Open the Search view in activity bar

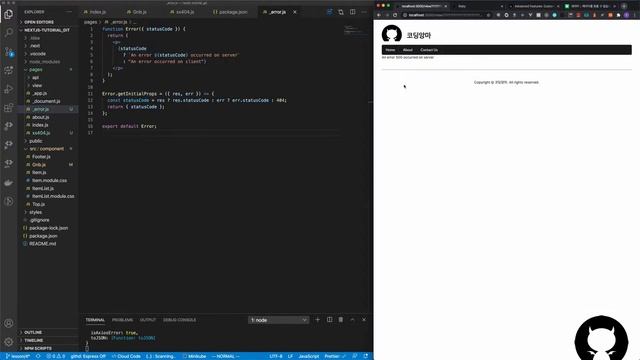pos(9,32)
